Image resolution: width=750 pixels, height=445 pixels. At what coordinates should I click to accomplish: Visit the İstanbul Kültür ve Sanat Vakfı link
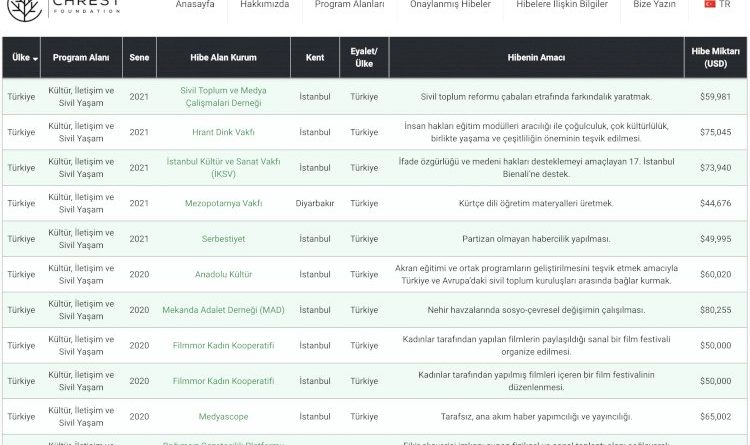pyautogui.click(x=223, y=168)
